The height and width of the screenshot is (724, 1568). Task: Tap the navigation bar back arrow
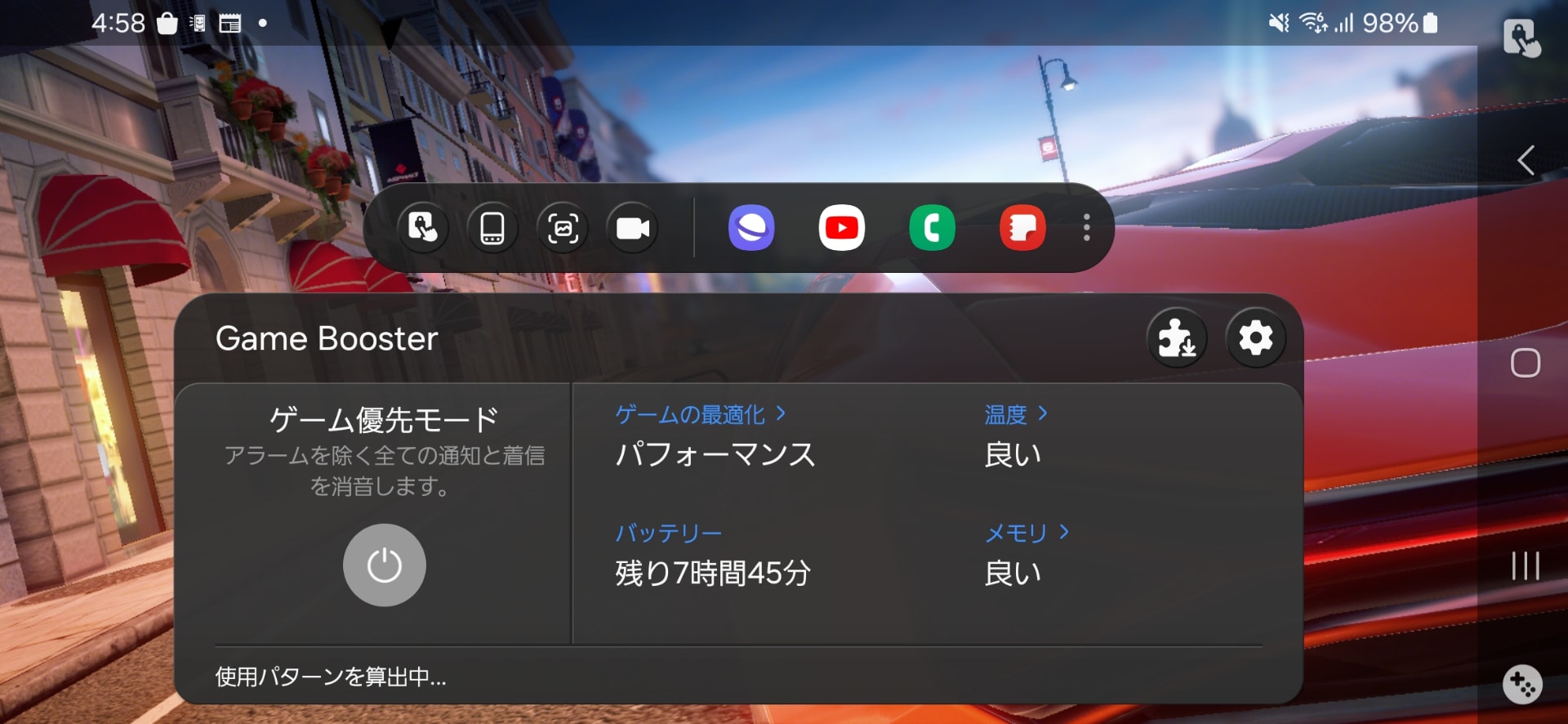(1526, 160)
